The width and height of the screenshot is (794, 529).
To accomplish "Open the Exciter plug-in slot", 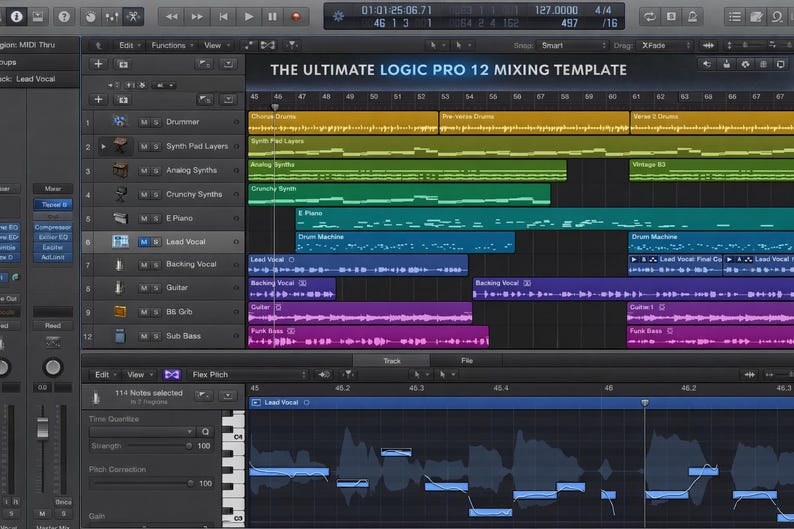I will tap(53, 248).
